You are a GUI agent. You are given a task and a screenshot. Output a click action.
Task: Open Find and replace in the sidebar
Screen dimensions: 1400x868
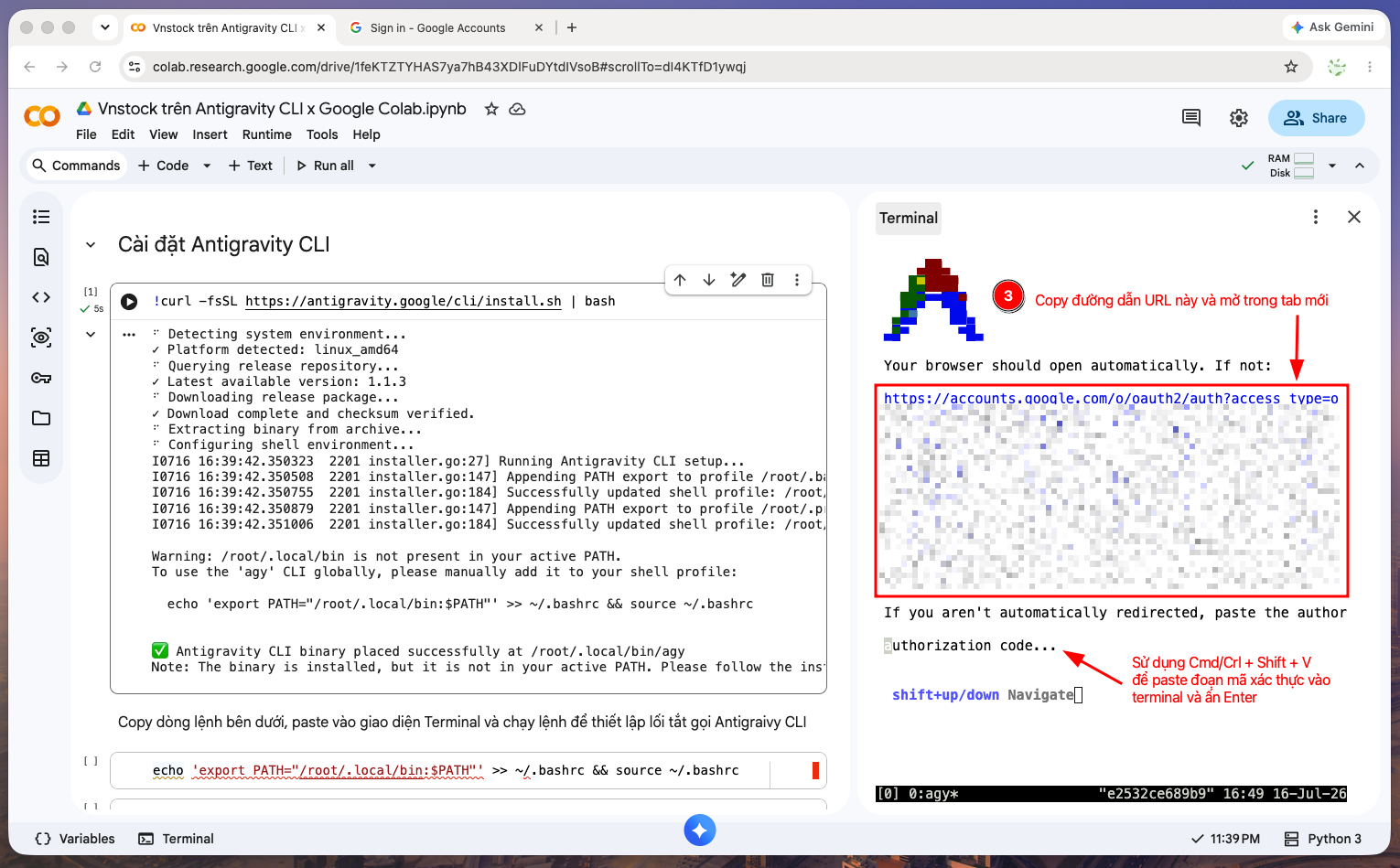tap(41, 257)
